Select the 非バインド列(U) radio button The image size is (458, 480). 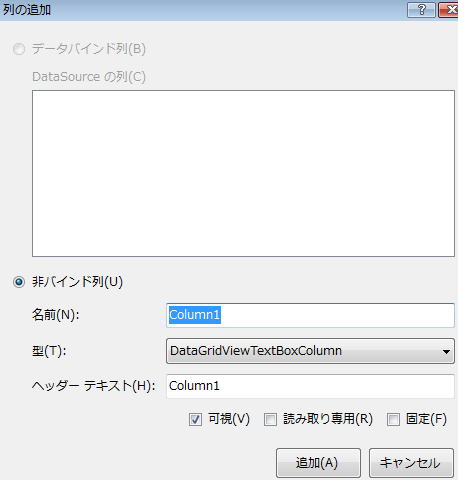pyautogui.click(x=19, y=282)
